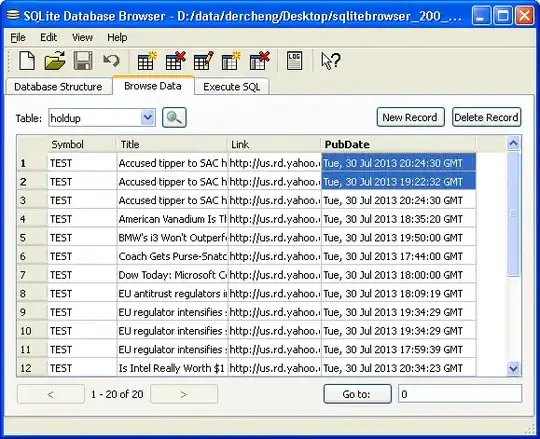Focus the Go to record number field
The width and height of the screenshot is (540, 439).
coord(460,394)
